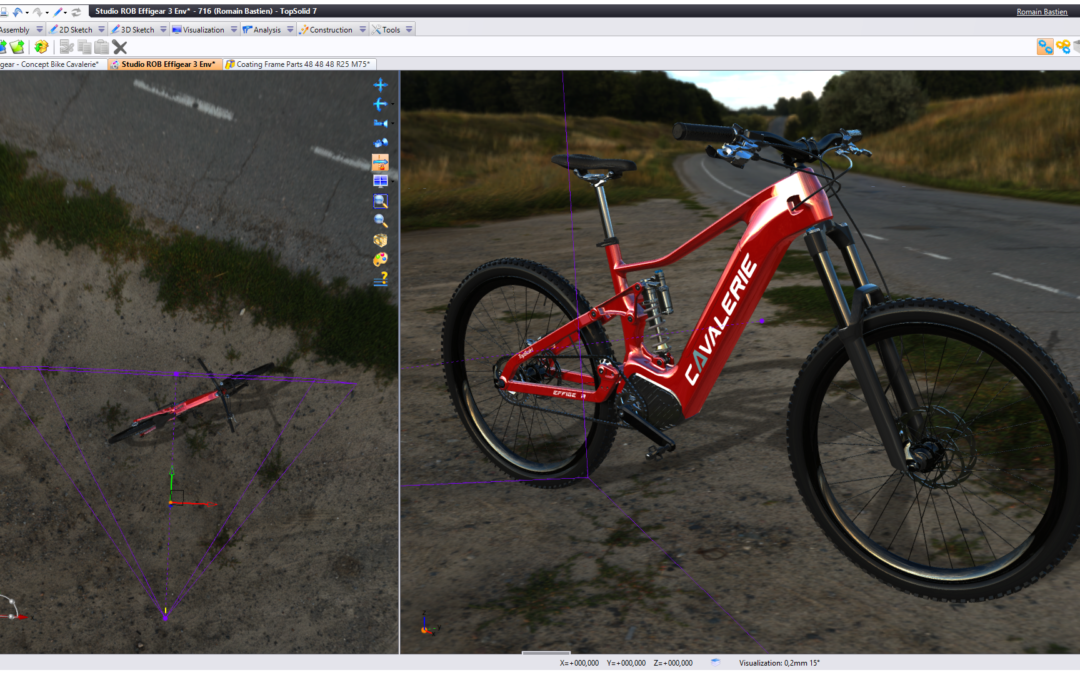Image resolution: width=1080 pixels, height=675 pixels.
Task: Click the axis triad in right viewport corner
Action: tap(427, 624)
